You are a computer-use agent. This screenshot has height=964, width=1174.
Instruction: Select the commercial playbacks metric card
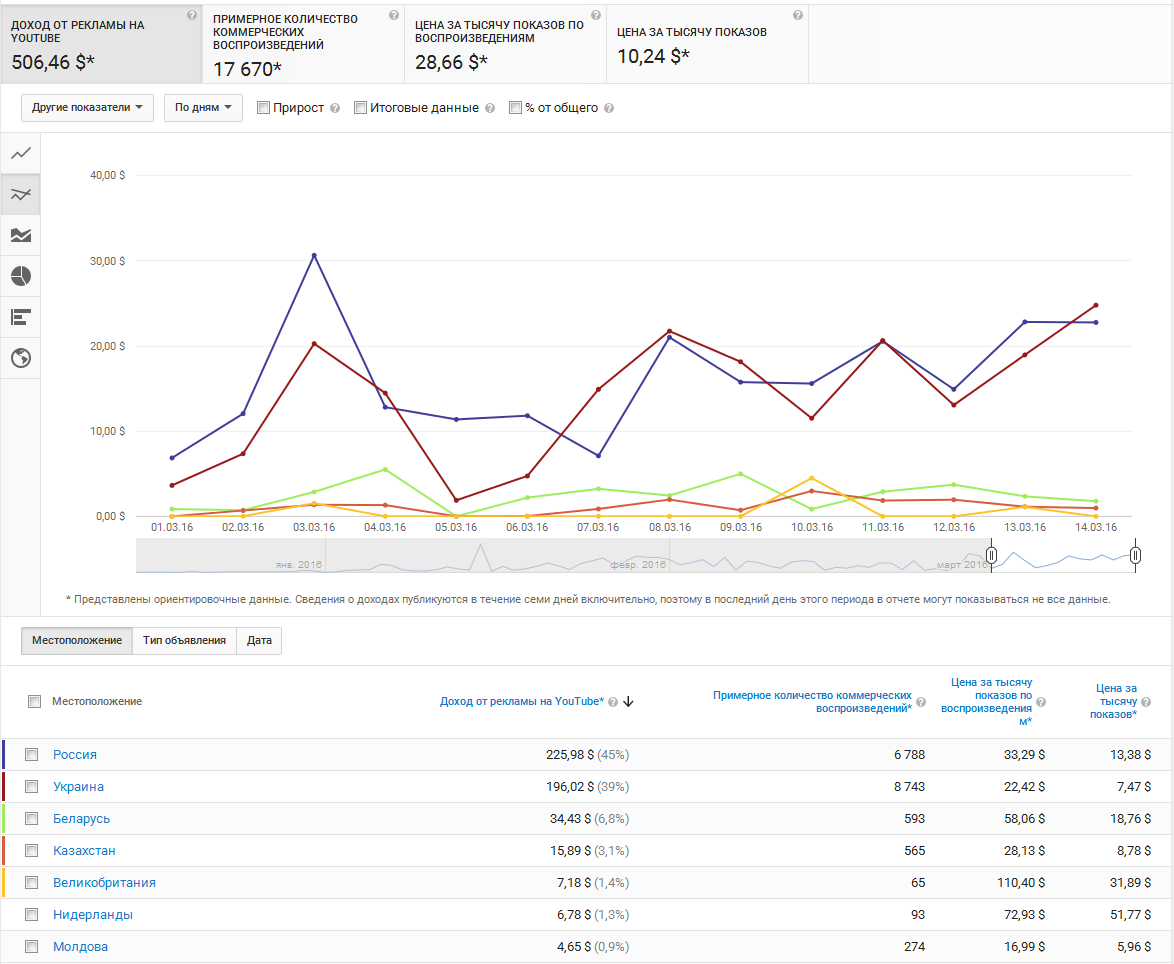tap(304, 42)
